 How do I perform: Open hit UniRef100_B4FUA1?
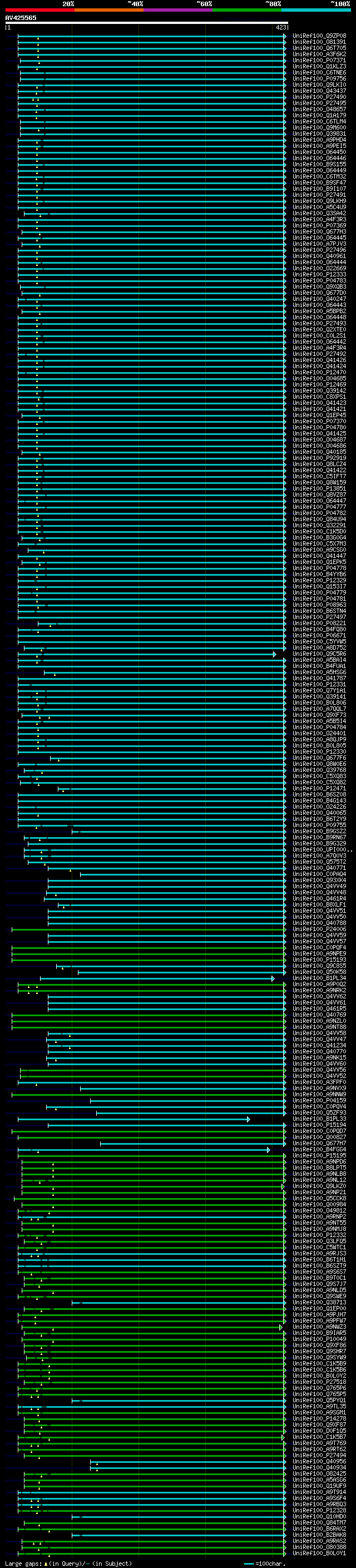[x=319, y=666]
